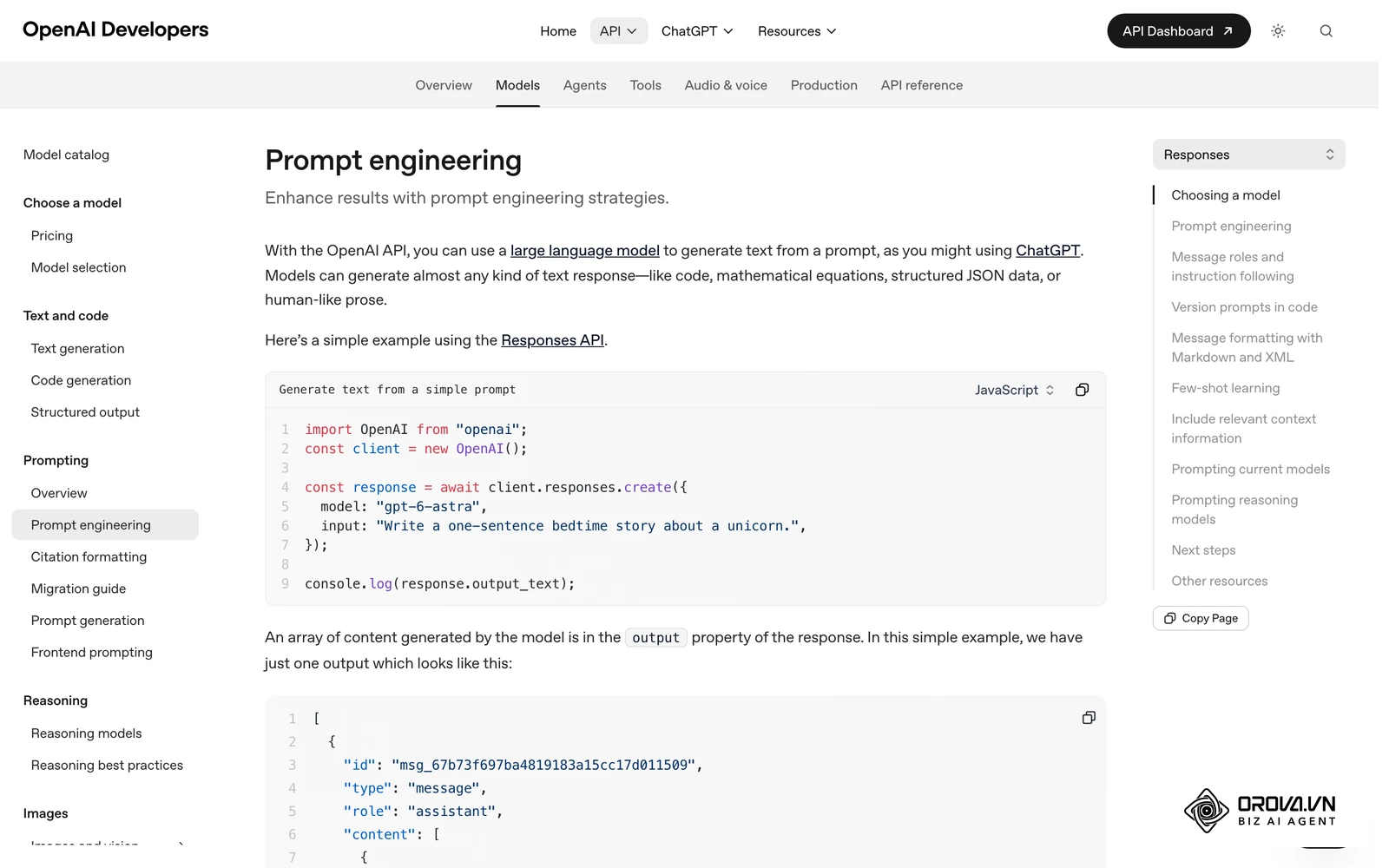Expand the Resources dropdown menu
Viewport: 1389px width, 868px height.
(x=797, y=31)
